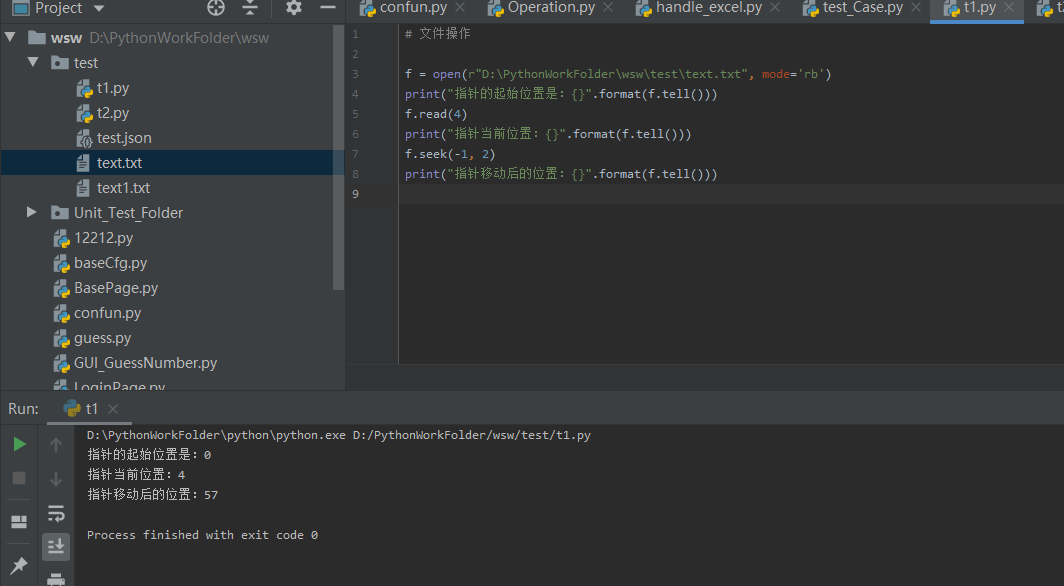Click the '指针移动后的位置: 57' output line
This screenshot has height=586, width=1064.
coord(153,495)
